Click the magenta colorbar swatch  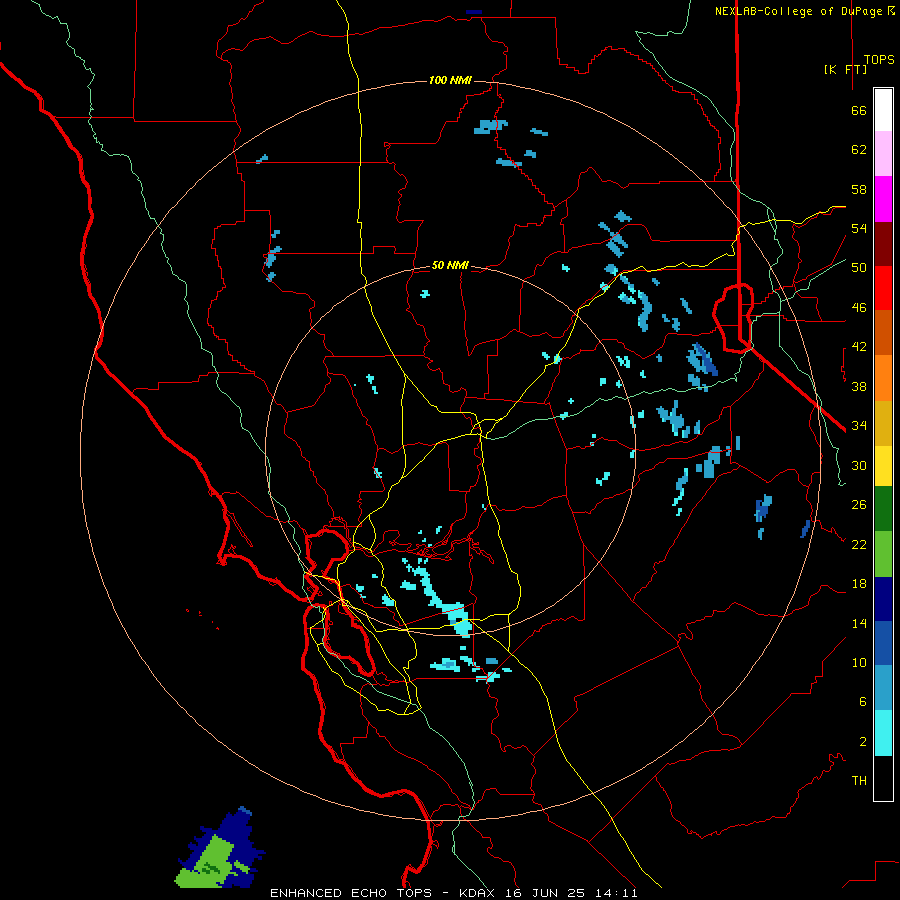coord(883,199)
